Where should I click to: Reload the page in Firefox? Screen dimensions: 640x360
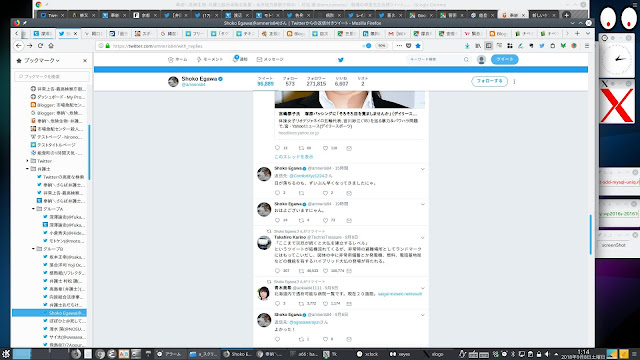click(x=40, y=46)
